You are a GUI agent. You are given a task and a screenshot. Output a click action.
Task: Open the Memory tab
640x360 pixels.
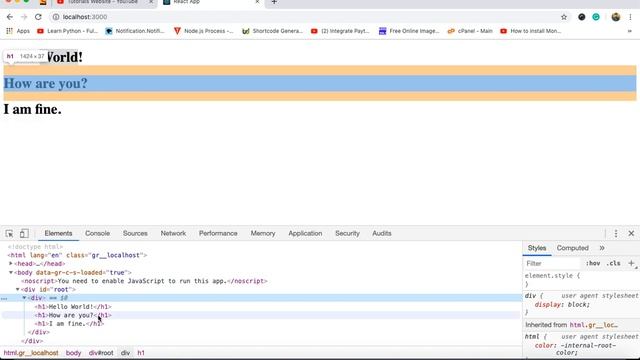pyautogui.click(x=263, y=233)
